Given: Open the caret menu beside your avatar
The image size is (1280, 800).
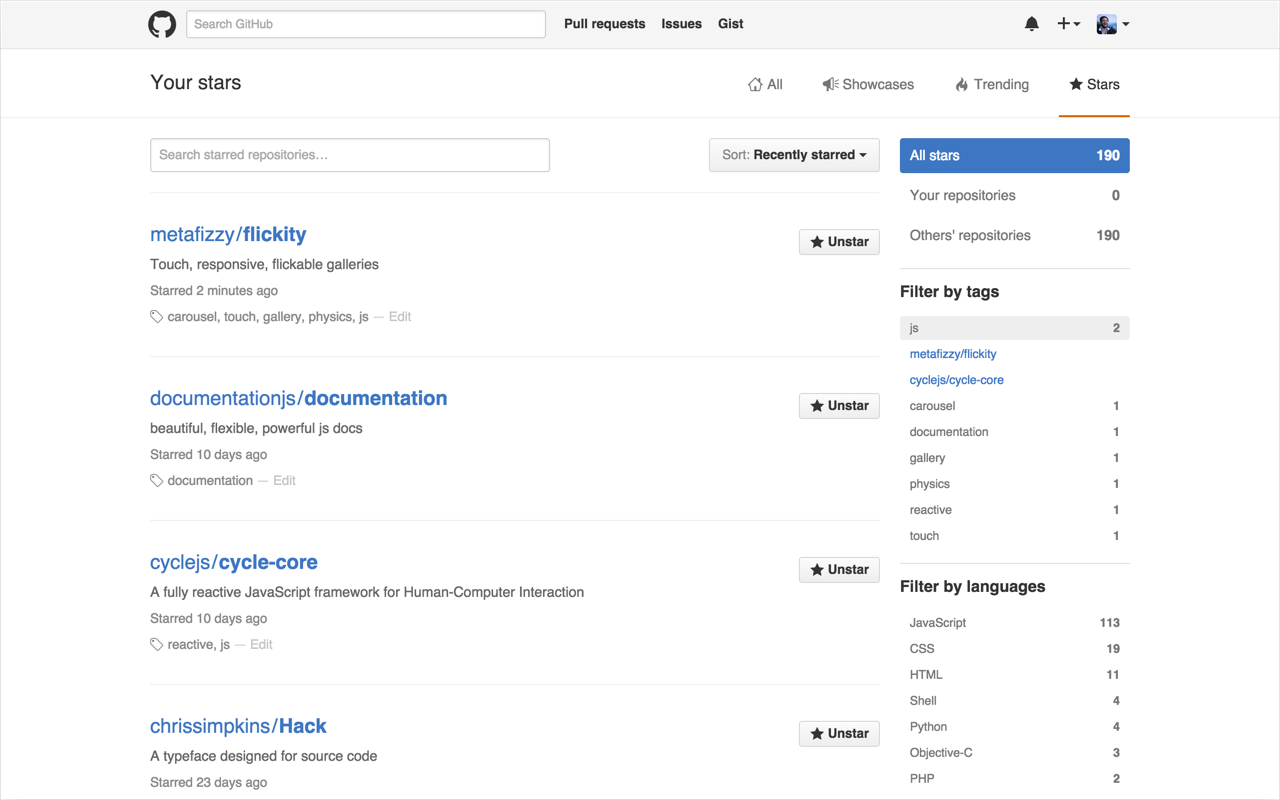Looking at the screenshot, I should point(1127,24).
